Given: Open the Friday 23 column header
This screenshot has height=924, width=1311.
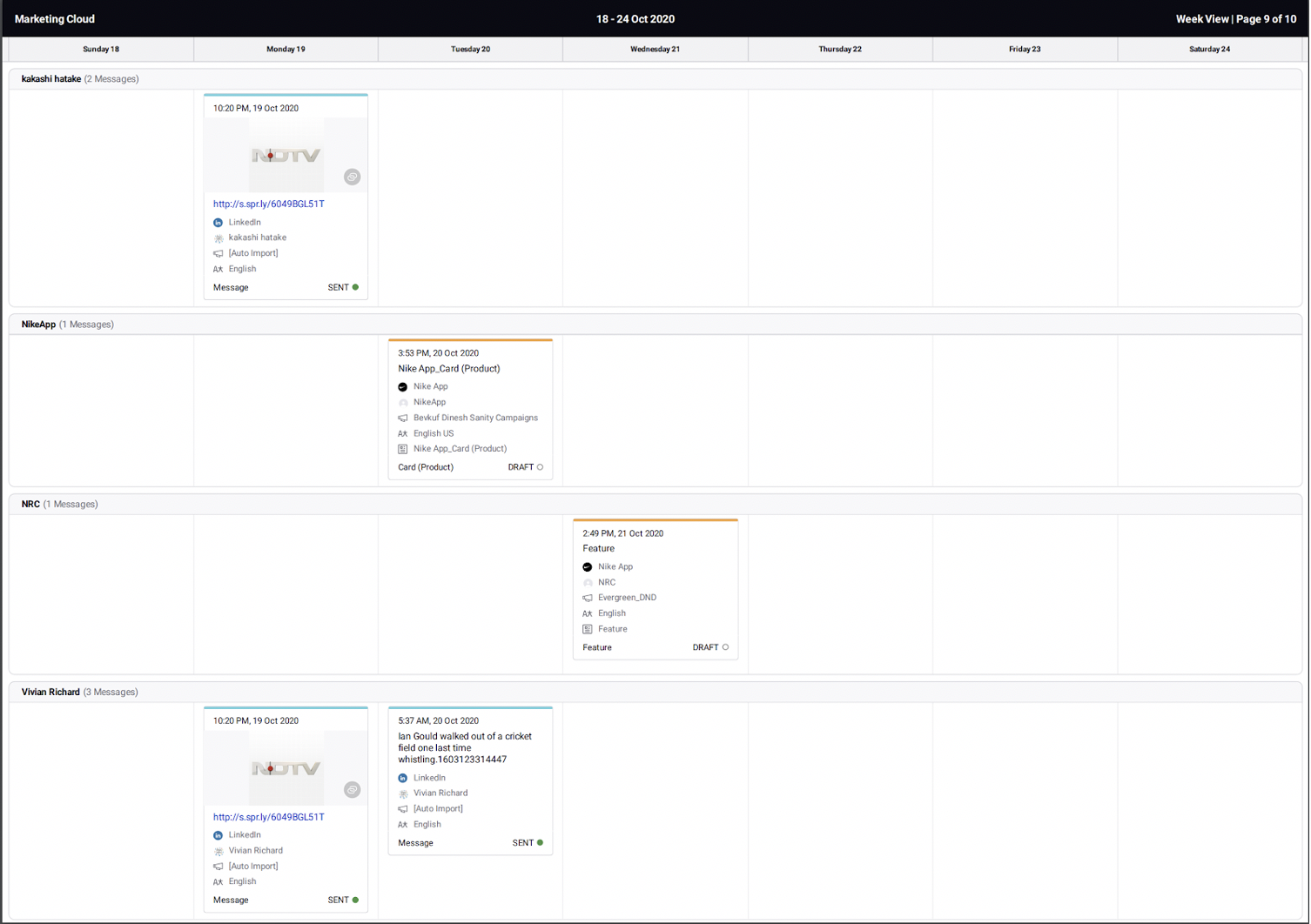Looking at the screenshot, I should point(1025,50).
